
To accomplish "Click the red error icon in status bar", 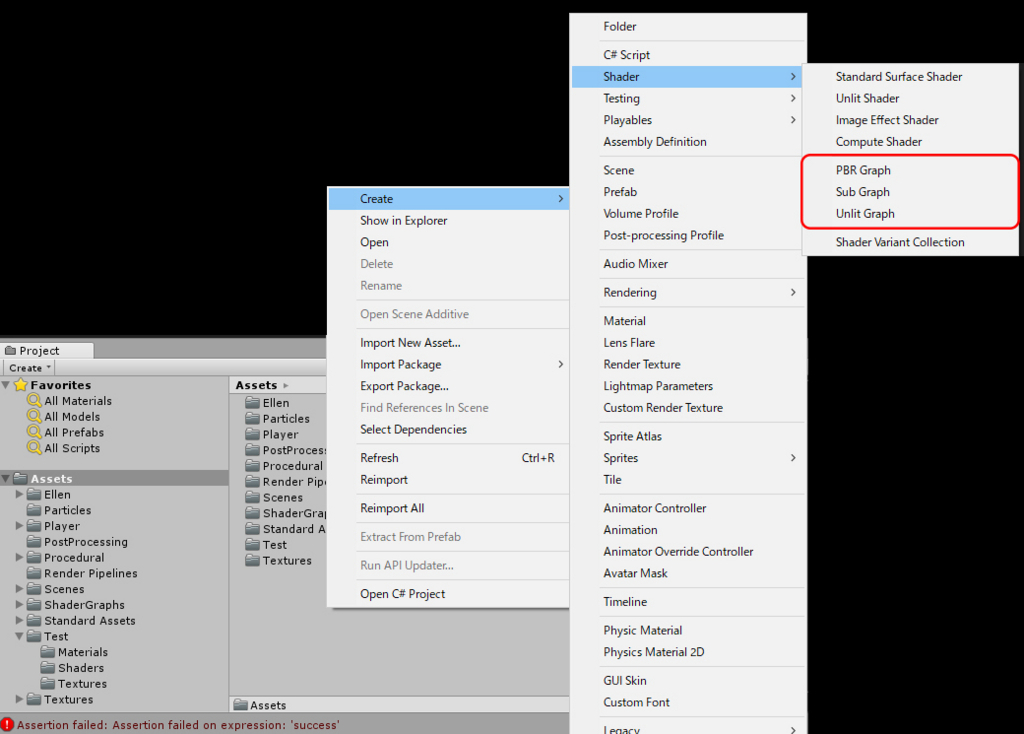I will coord(7,724).
